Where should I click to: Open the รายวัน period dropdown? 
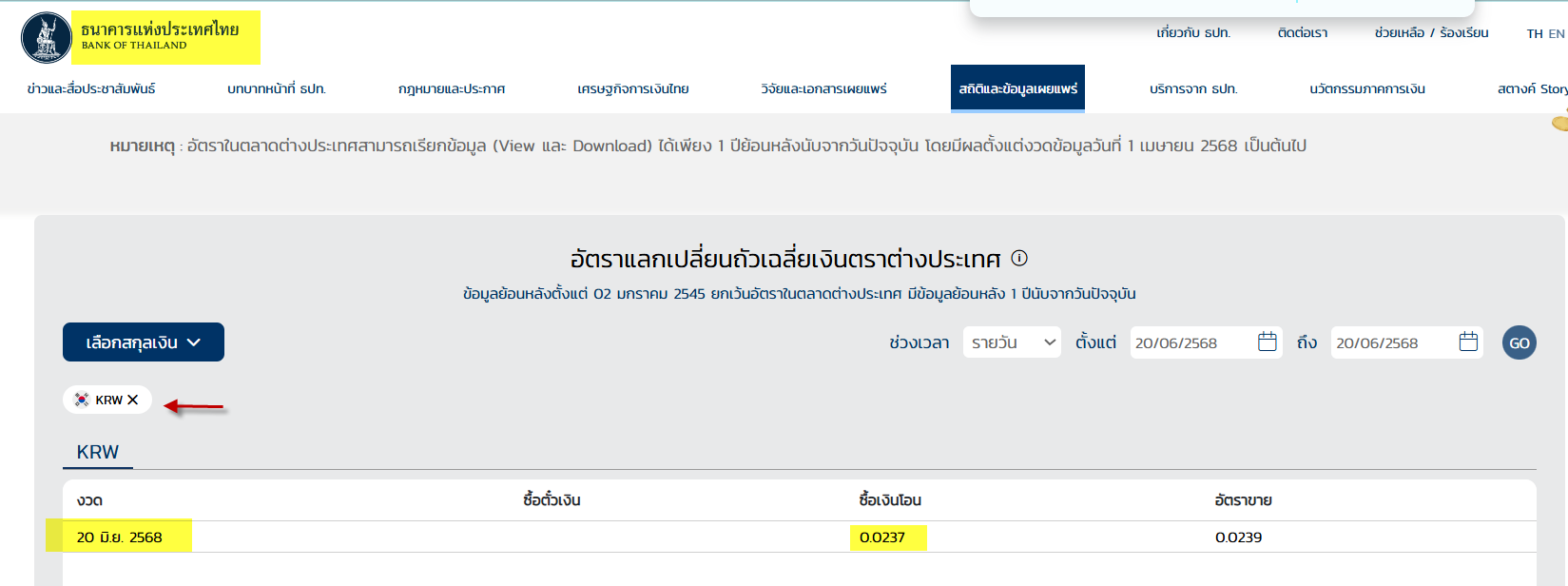[x=1012, y=342]
